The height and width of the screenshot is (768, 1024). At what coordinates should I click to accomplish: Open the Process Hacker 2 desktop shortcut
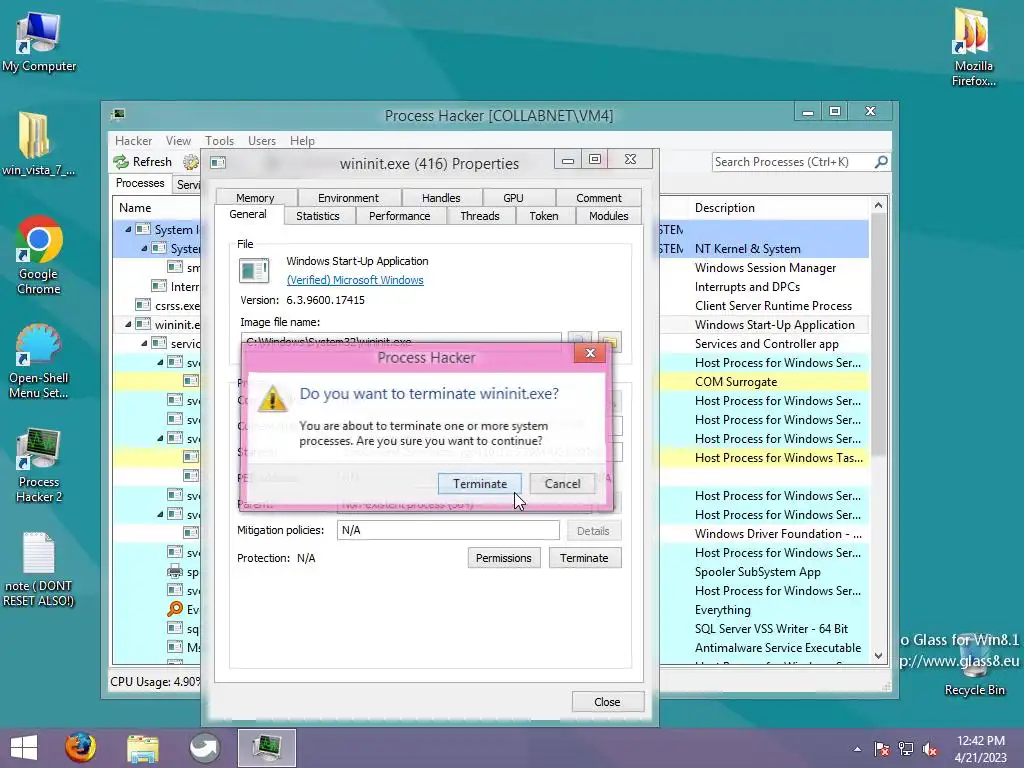[39, 466]
